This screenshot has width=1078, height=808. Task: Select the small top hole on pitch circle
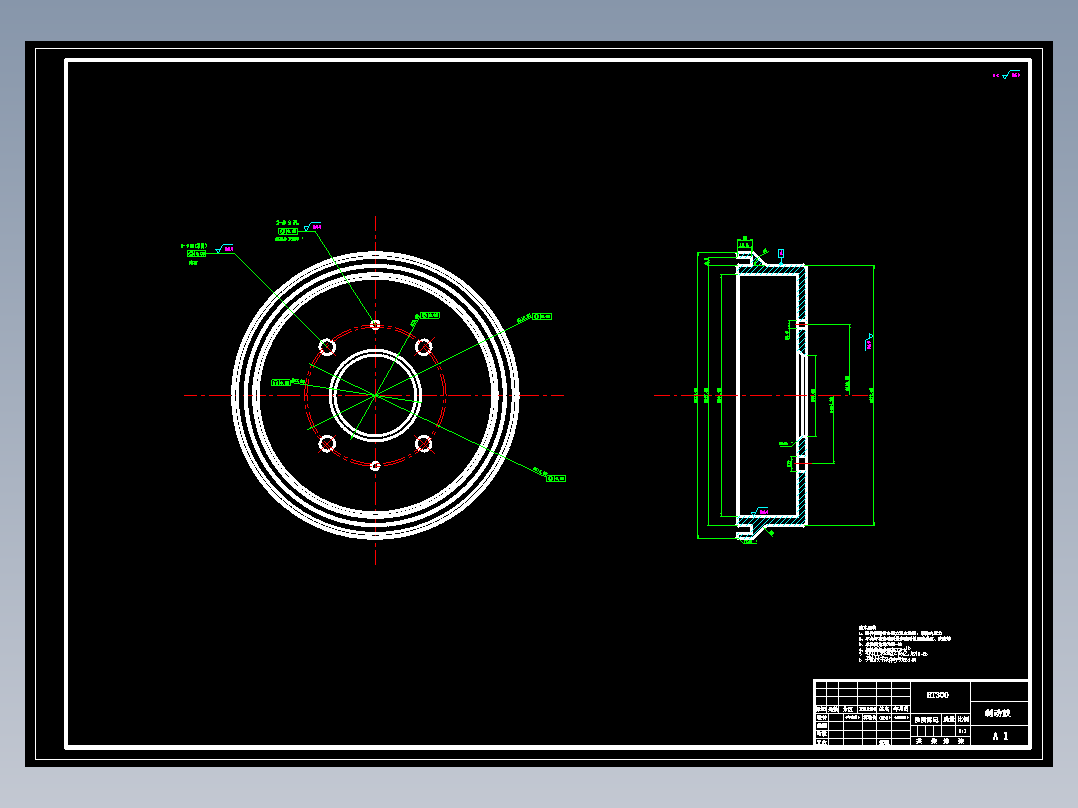(x=375, y=325)
